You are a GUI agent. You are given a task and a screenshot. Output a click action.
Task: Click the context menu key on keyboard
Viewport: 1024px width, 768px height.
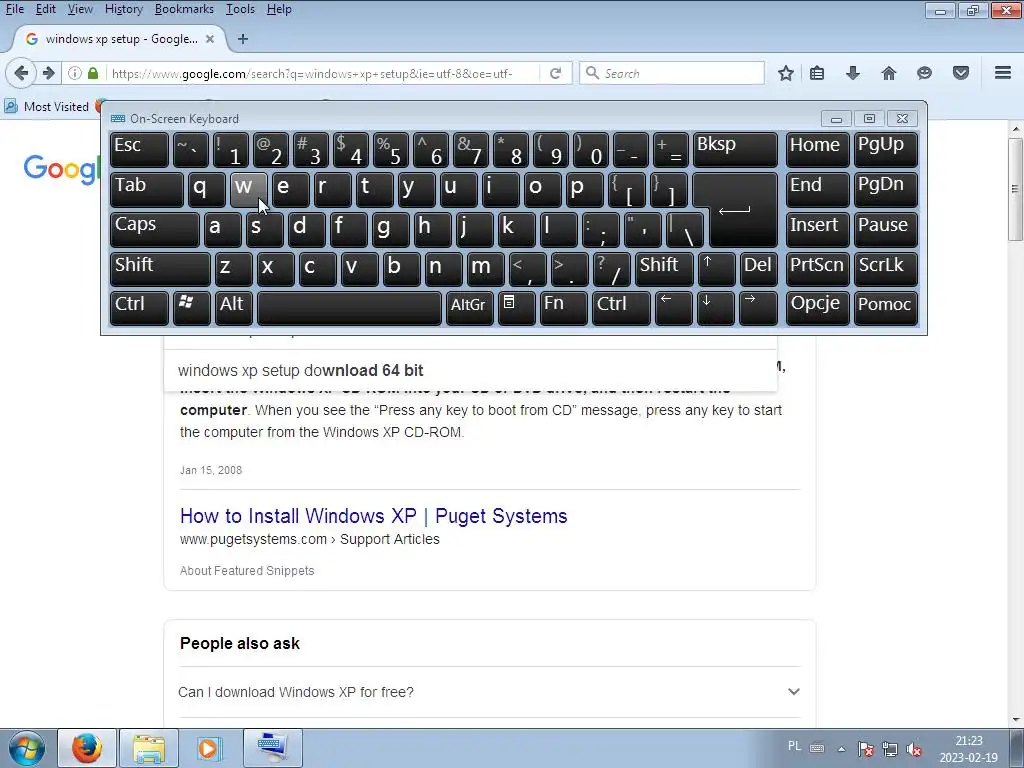click(x=517, y=308)
